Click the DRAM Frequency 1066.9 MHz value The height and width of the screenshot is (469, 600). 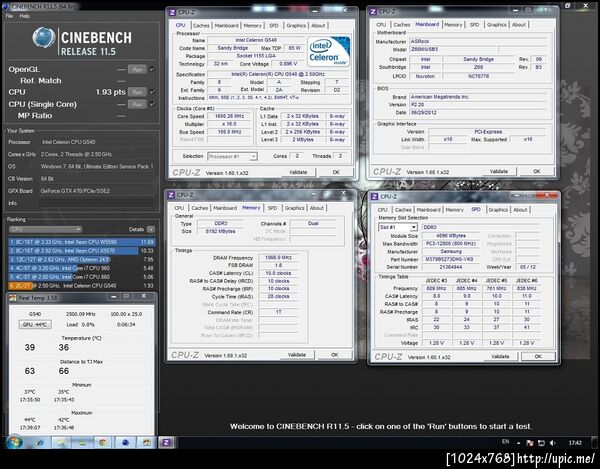278,258
